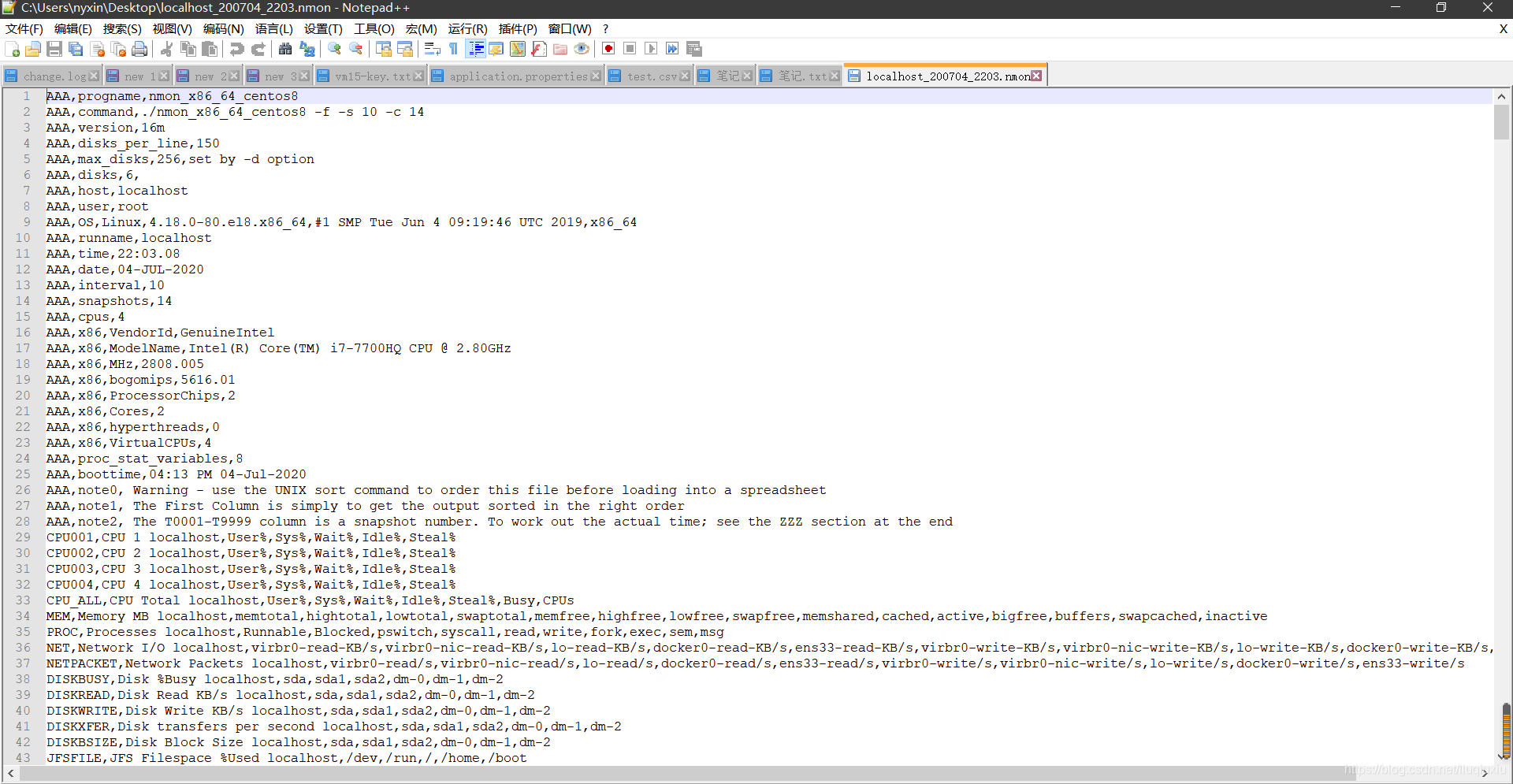1513x784 pixels.
Task: Open 工具(O) menu
Action: (374, 29)
